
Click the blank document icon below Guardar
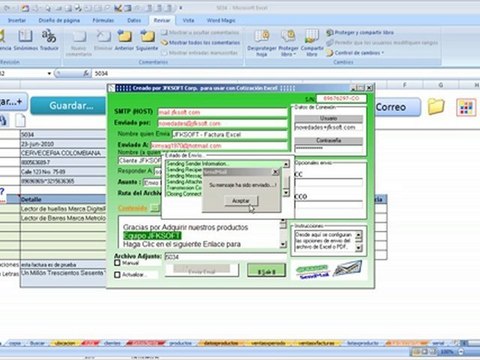point(20,120)
